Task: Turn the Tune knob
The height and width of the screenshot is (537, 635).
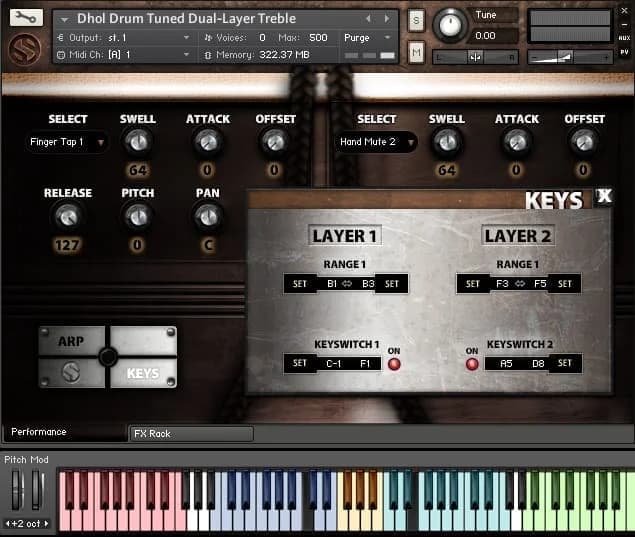Action: click(x=451, y=24)
